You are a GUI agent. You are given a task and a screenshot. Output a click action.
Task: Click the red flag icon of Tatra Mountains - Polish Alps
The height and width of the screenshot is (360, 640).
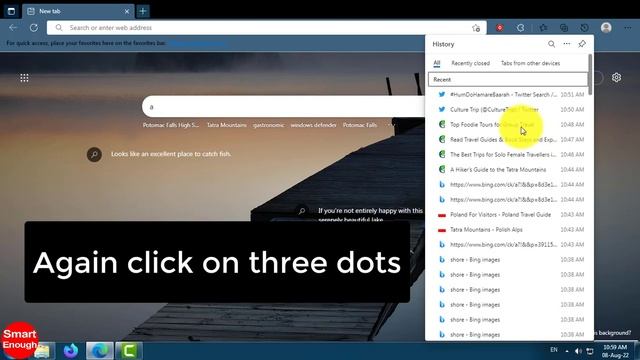pyautogui.click(x=442, y=230)
